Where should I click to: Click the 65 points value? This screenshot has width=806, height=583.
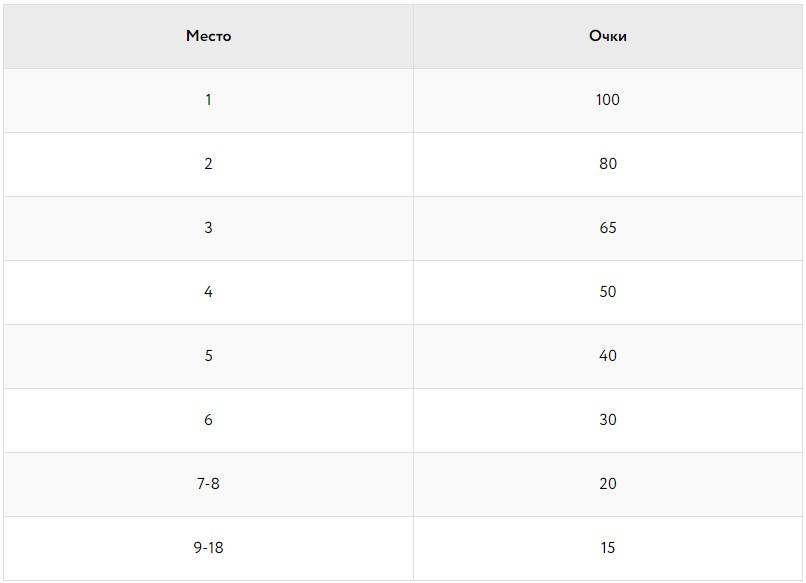(x=608, y=228)
